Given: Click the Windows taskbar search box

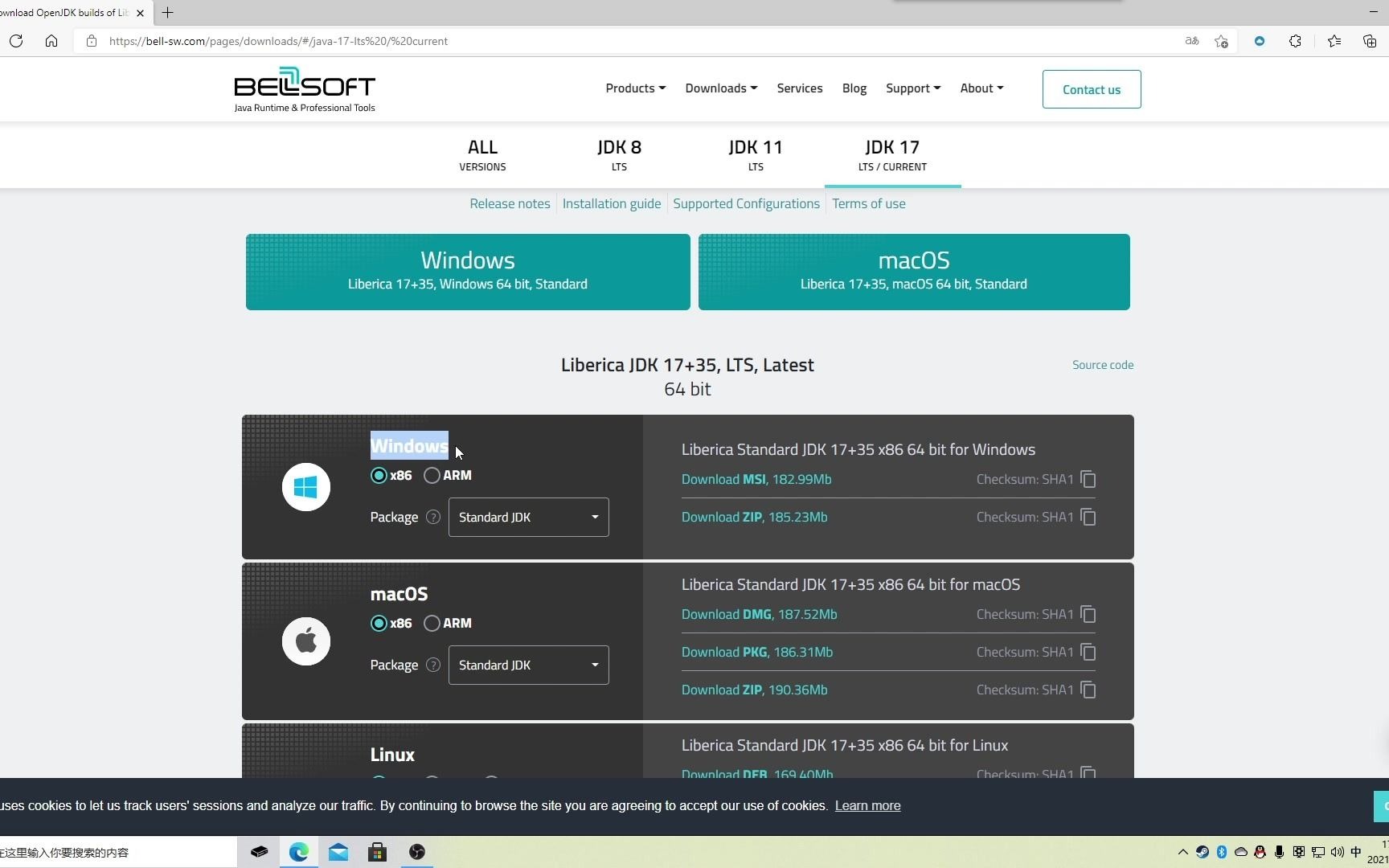Looking at the screenshot, I should [x=118, y=852].
